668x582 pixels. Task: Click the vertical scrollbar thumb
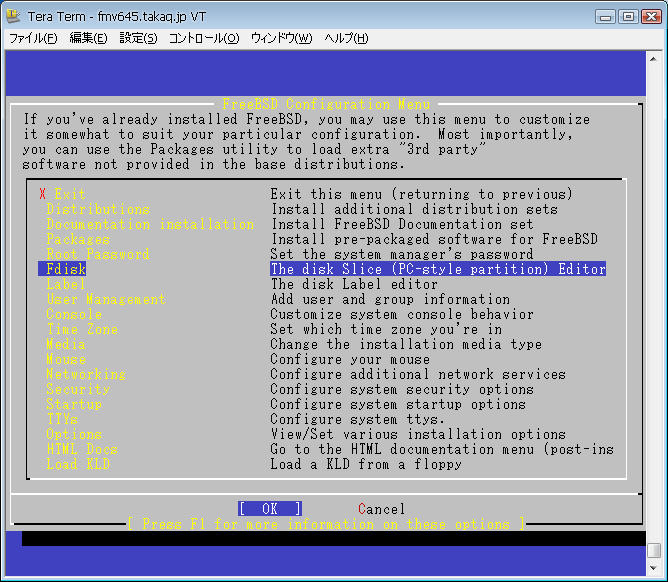click(x=654, y=550)
